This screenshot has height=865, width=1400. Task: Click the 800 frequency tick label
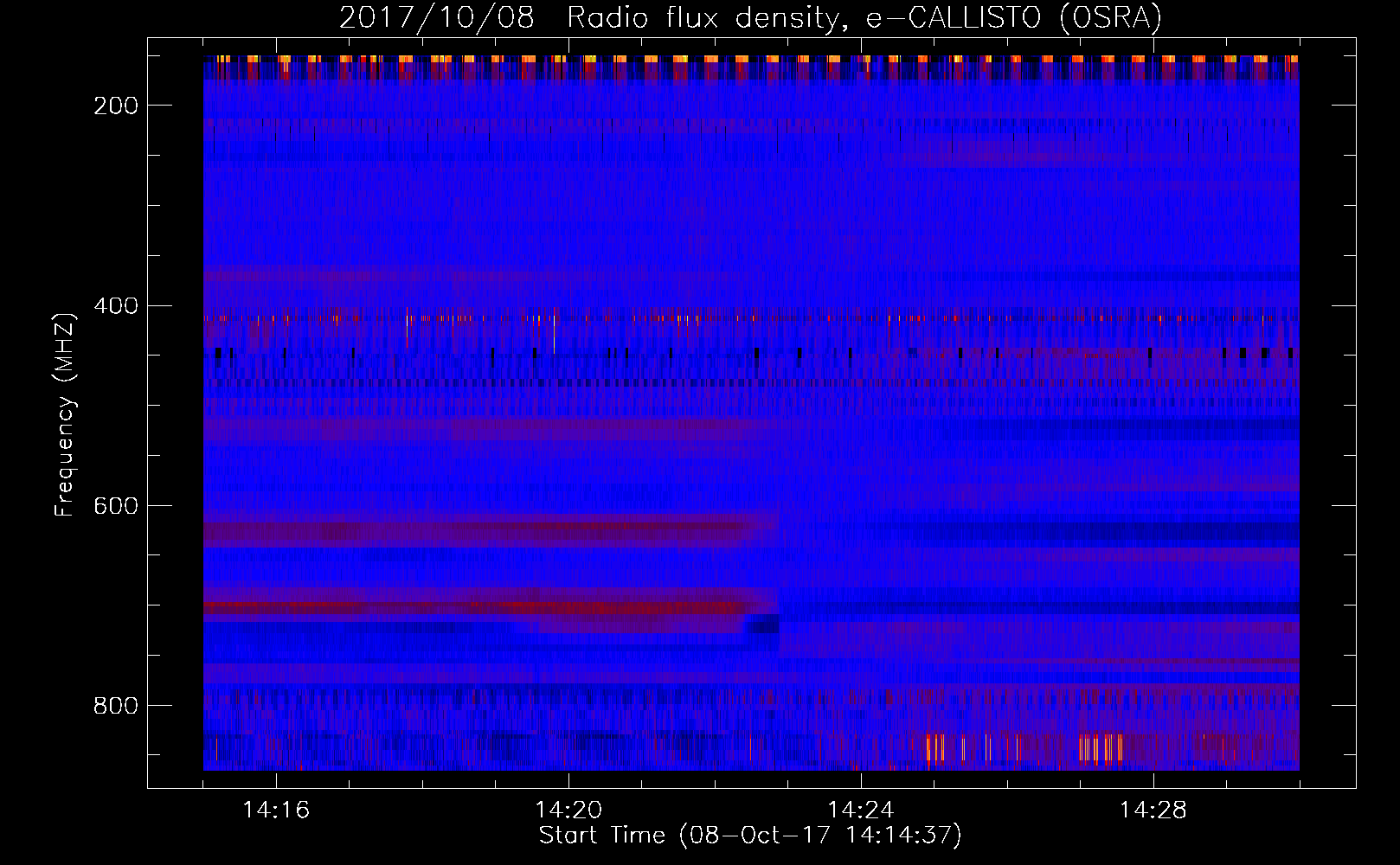(116, 706)
